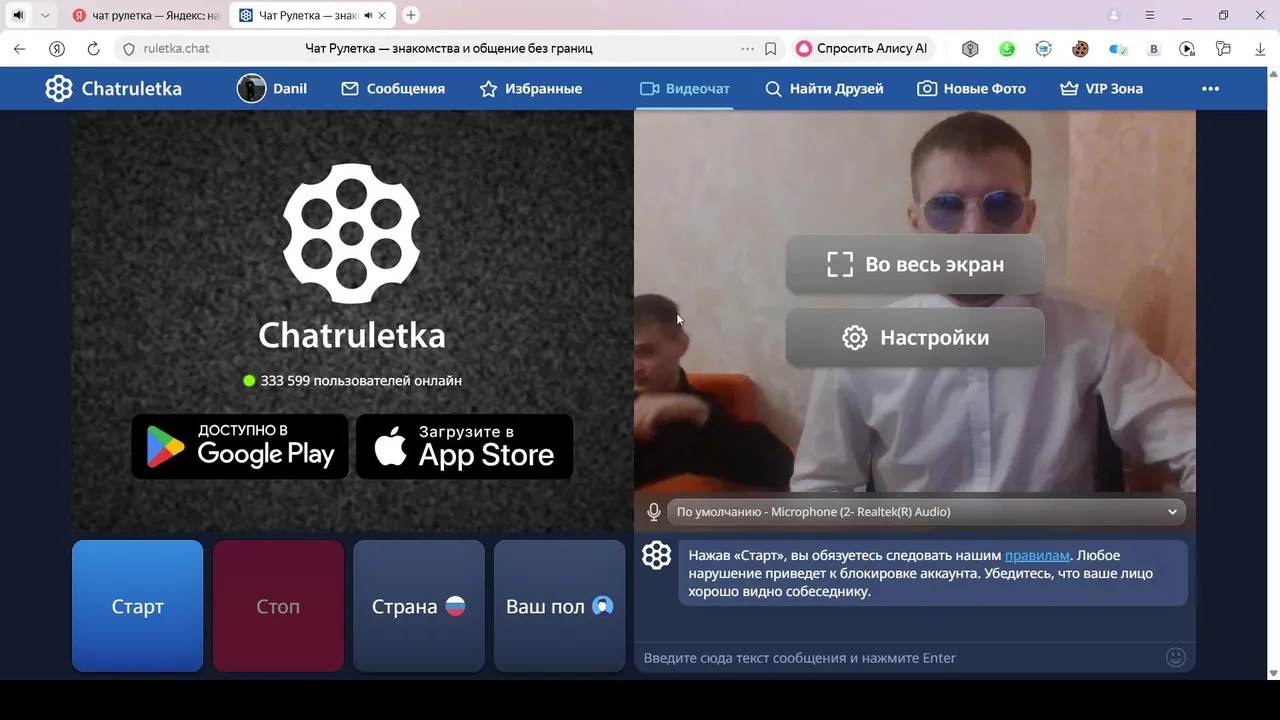1280x720 pixels.
Task: Click the message text input field
Action: (898, 657)
